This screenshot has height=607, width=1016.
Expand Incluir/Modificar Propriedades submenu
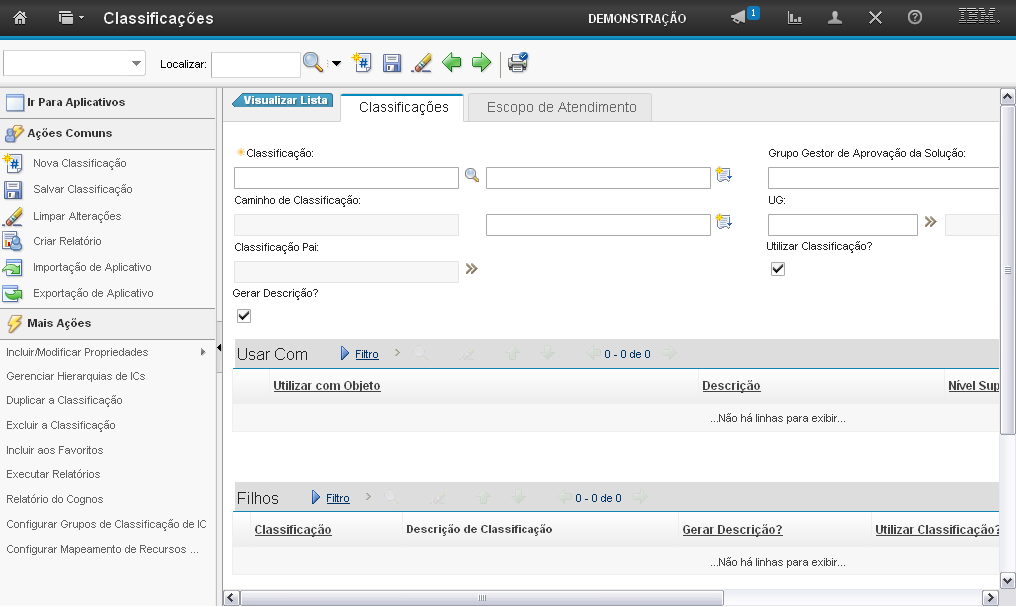pyautogui.click(x=203, y=352)
